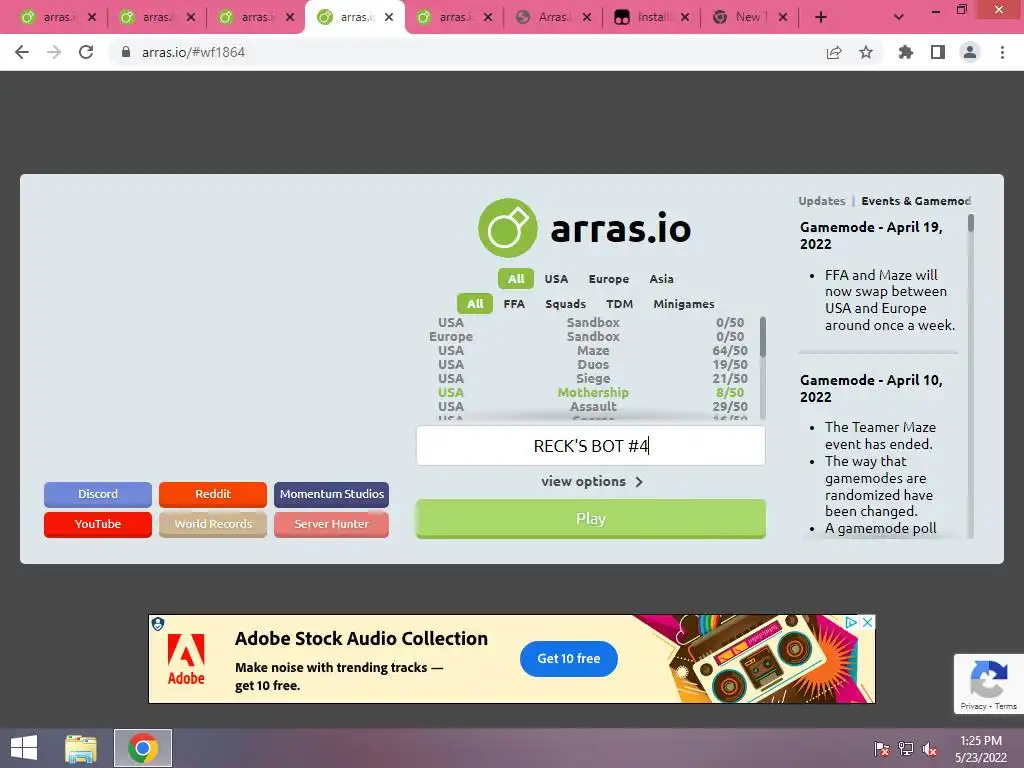Screen dimensions: 1024x768
Task: Open the Extensions puzzle icon
Action: pos(906,52)
